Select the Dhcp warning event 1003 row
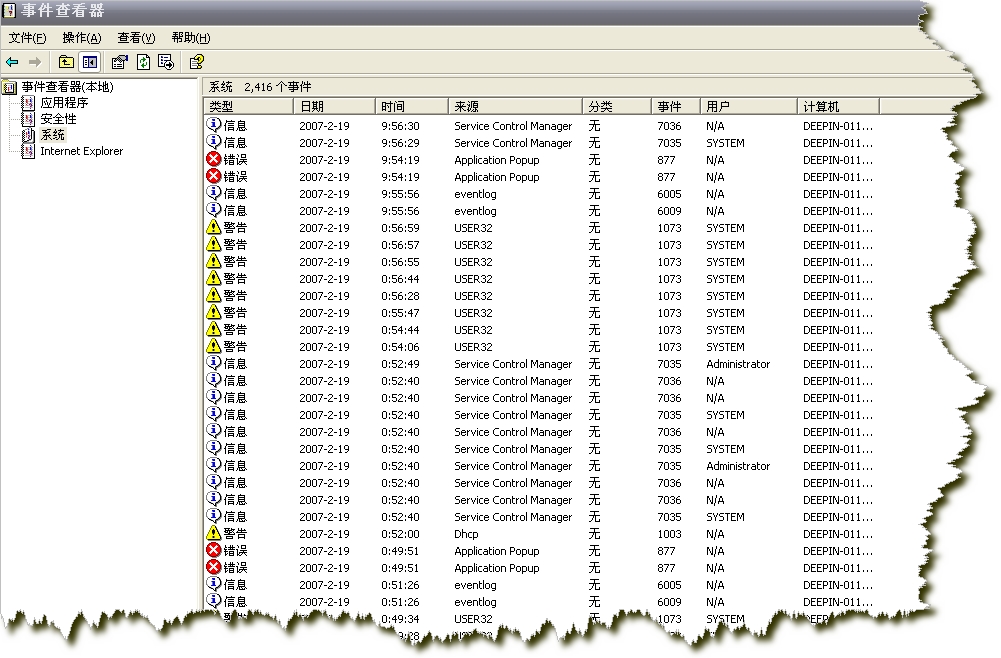Screen dimensions: 1001x658 click(468, 534)
